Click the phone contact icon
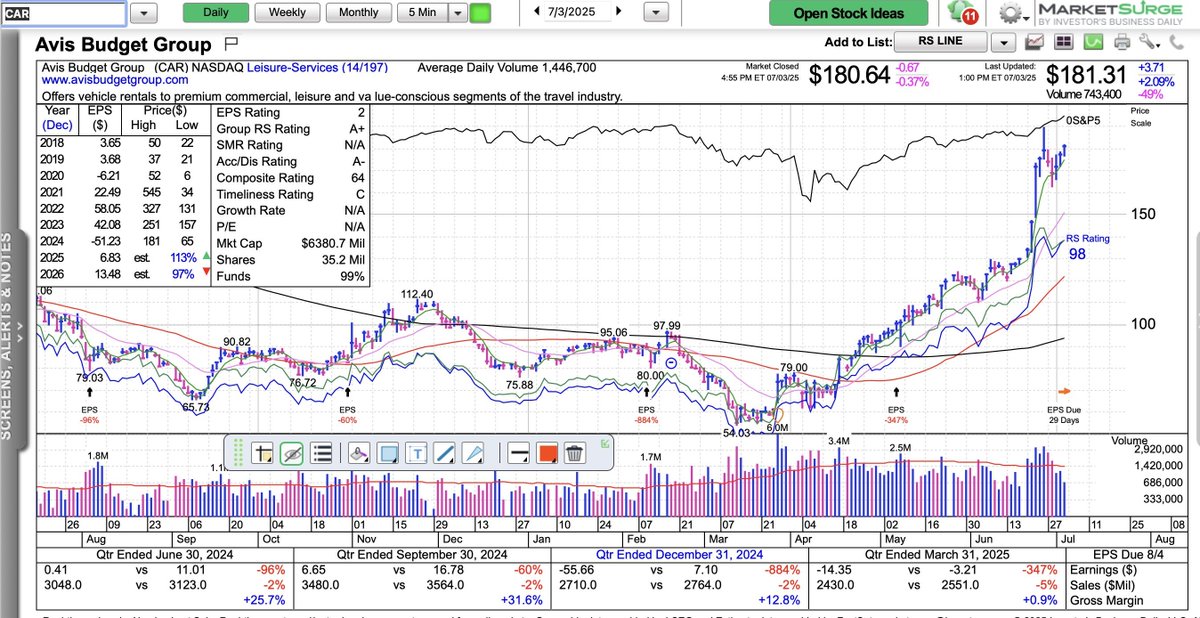The width and height of the screenshot is (1200, 618). tap(1175, 43)
